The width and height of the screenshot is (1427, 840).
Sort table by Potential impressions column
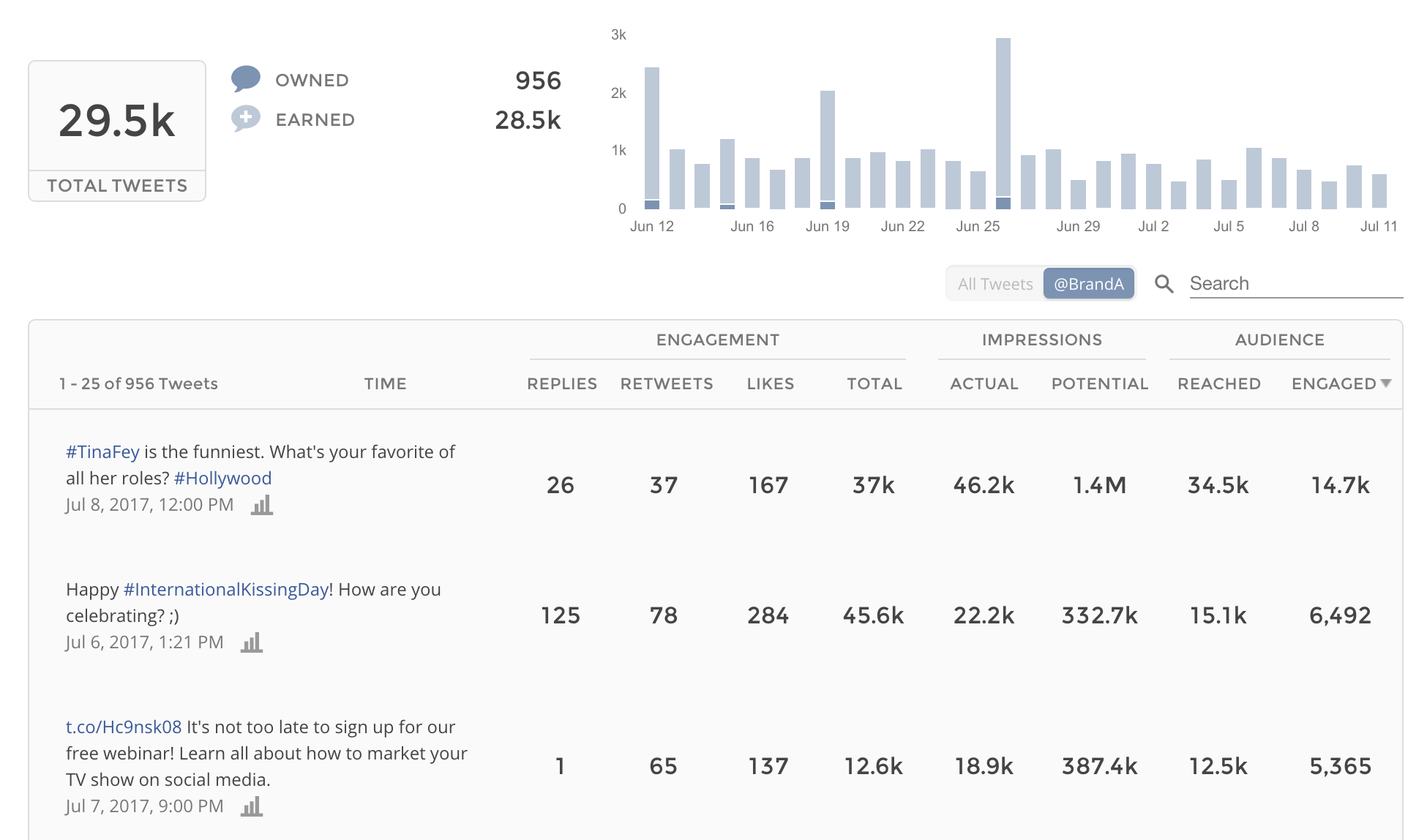1099,383
